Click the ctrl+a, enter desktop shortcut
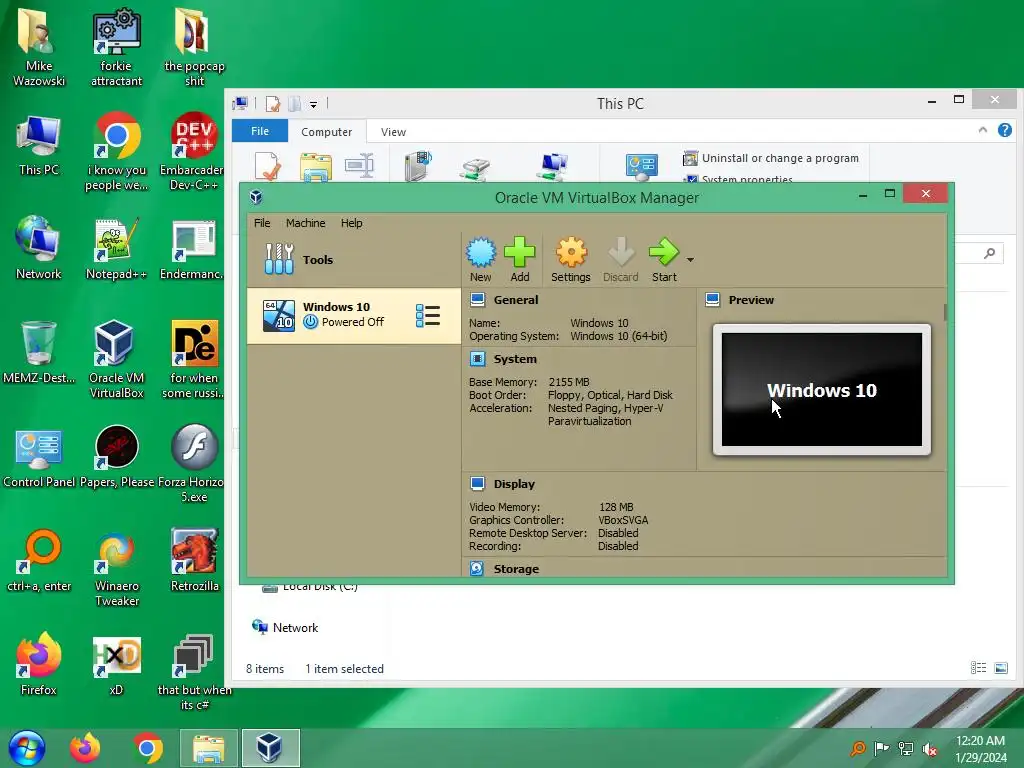The image size is (1024, 768). tap(39, 560)
